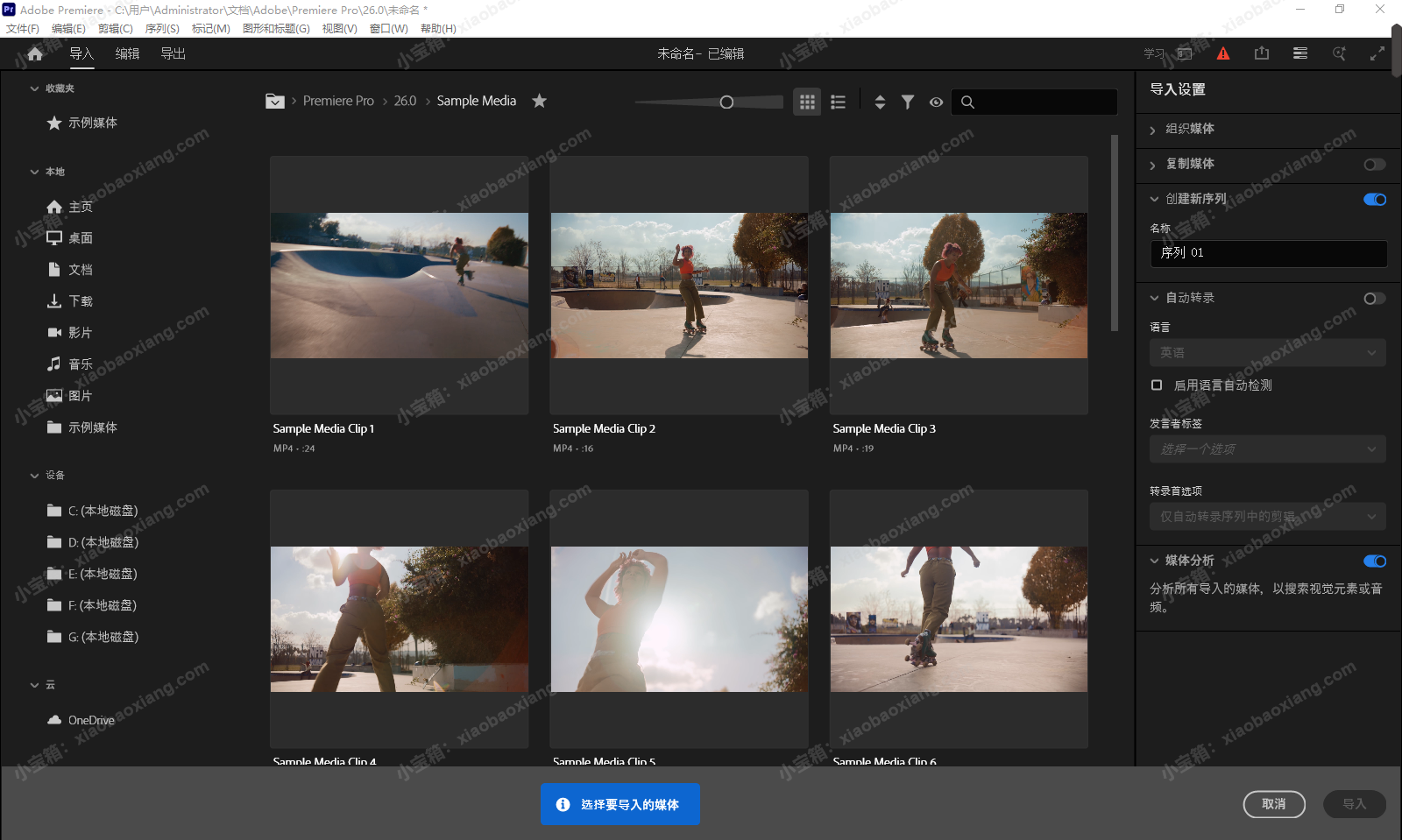This screenshot has height=840, width=1402.
Task: Open the sort order icon
Action: coord(880,102)
